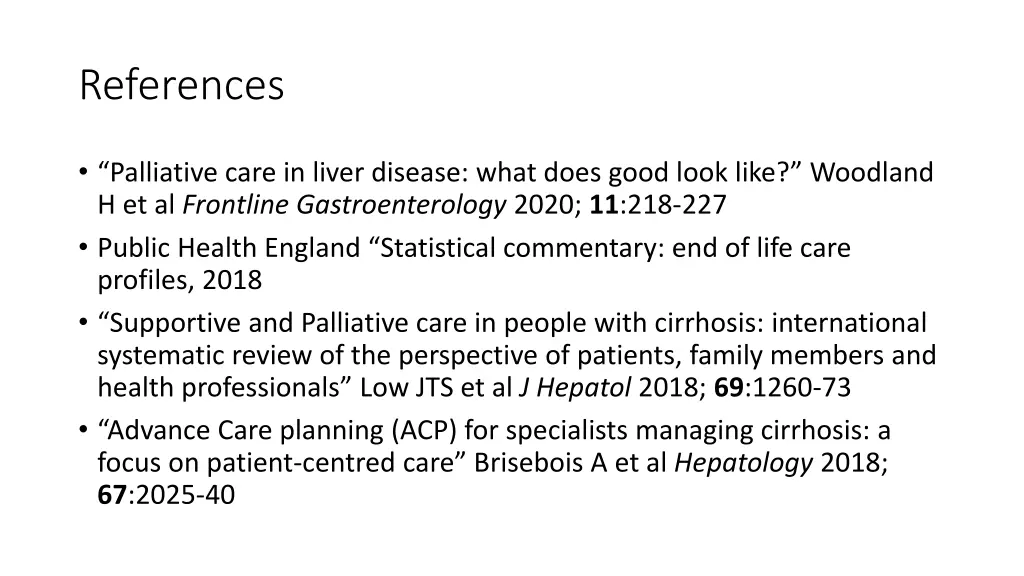Click the first bullet point marker
This screenshot has height=576, width=1024.
83,172
